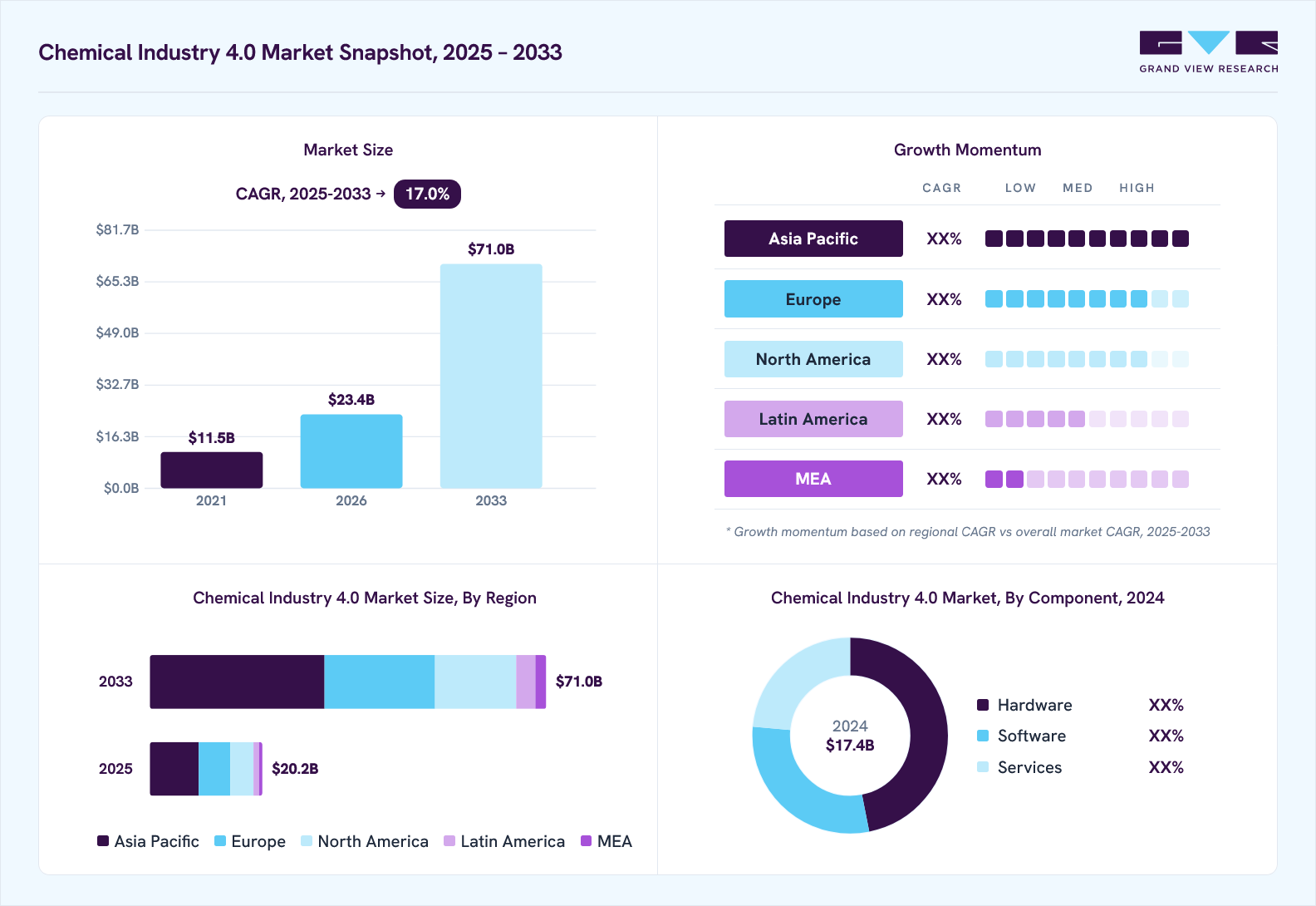Image resolution: width=1316 pixels, height=906 pixels.
Task: Click the $81.7B axis label
Action: (x=117, y=229)
